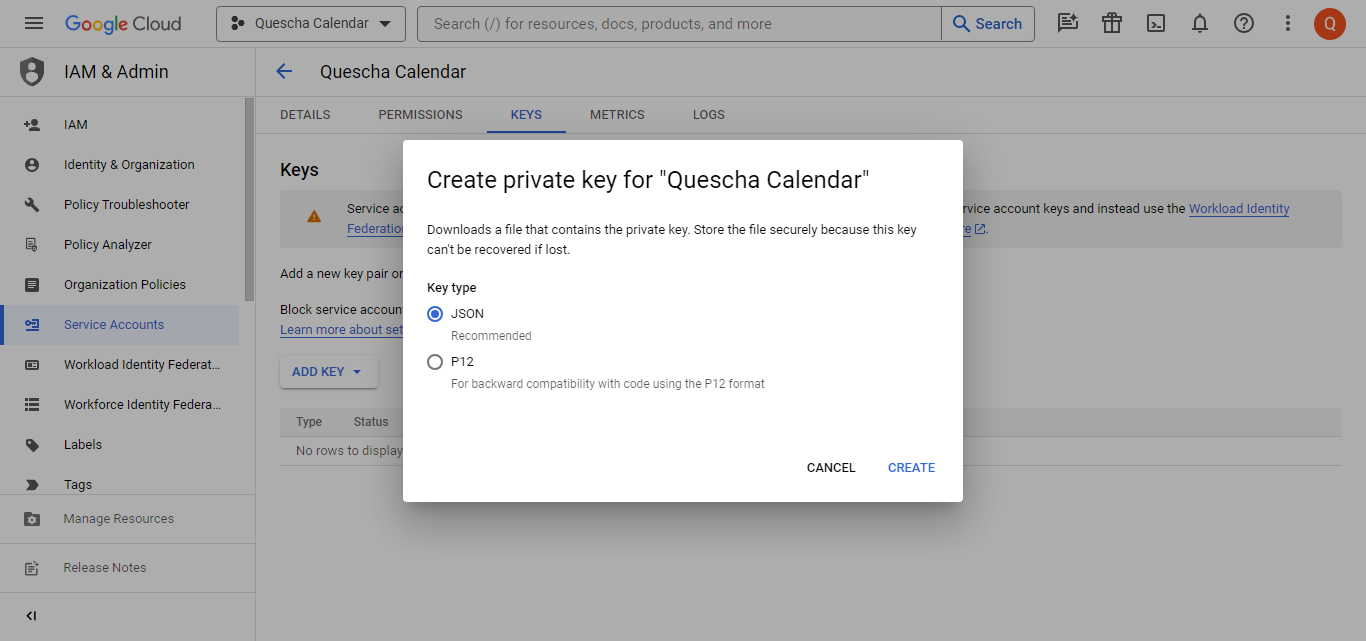Open Policy Troubleshooter in the sidebar
The height and width of the screenshot is (641, 1366).
(126, 205)
